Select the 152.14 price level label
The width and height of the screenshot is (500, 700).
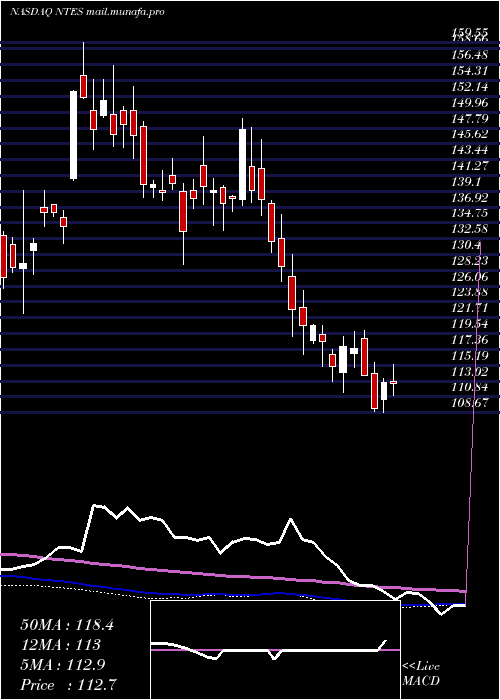pyautogui.click(x=470, y=86)
